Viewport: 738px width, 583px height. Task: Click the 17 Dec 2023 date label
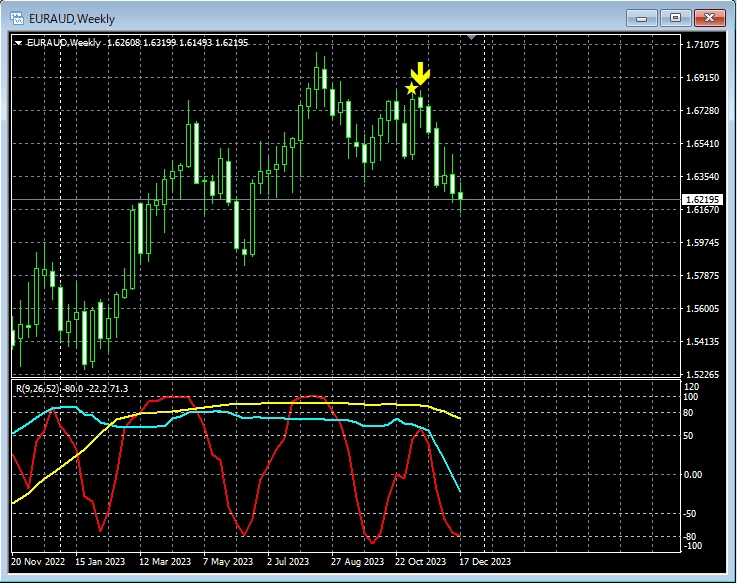point(486,562)
